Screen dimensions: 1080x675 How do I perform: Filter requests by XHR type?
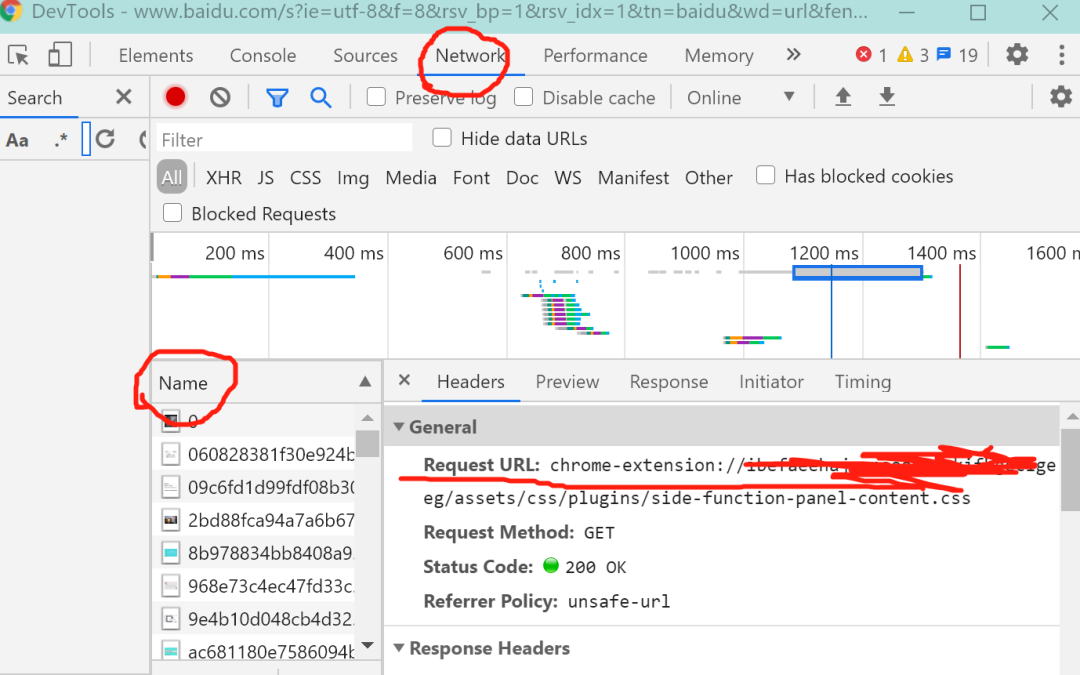[x=224, y=178]
